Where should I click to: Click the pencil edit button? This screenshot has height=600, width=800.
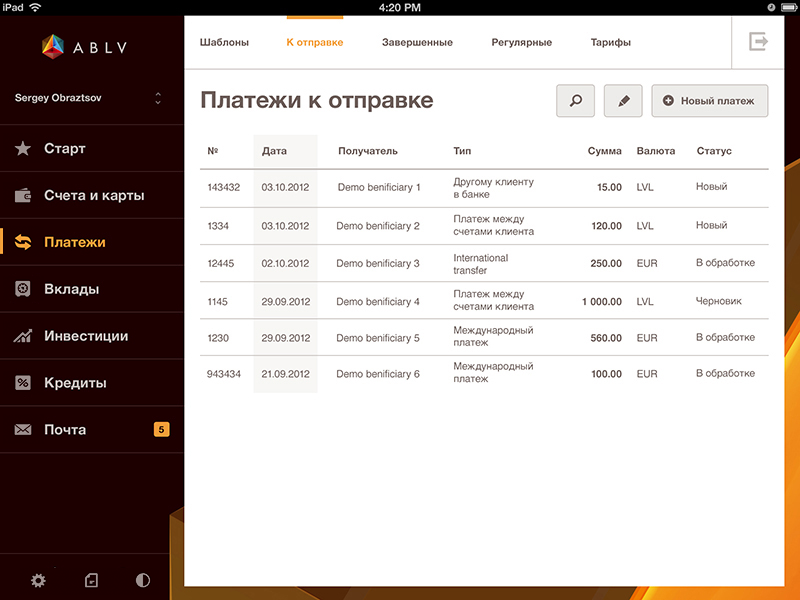click(623, 101)
